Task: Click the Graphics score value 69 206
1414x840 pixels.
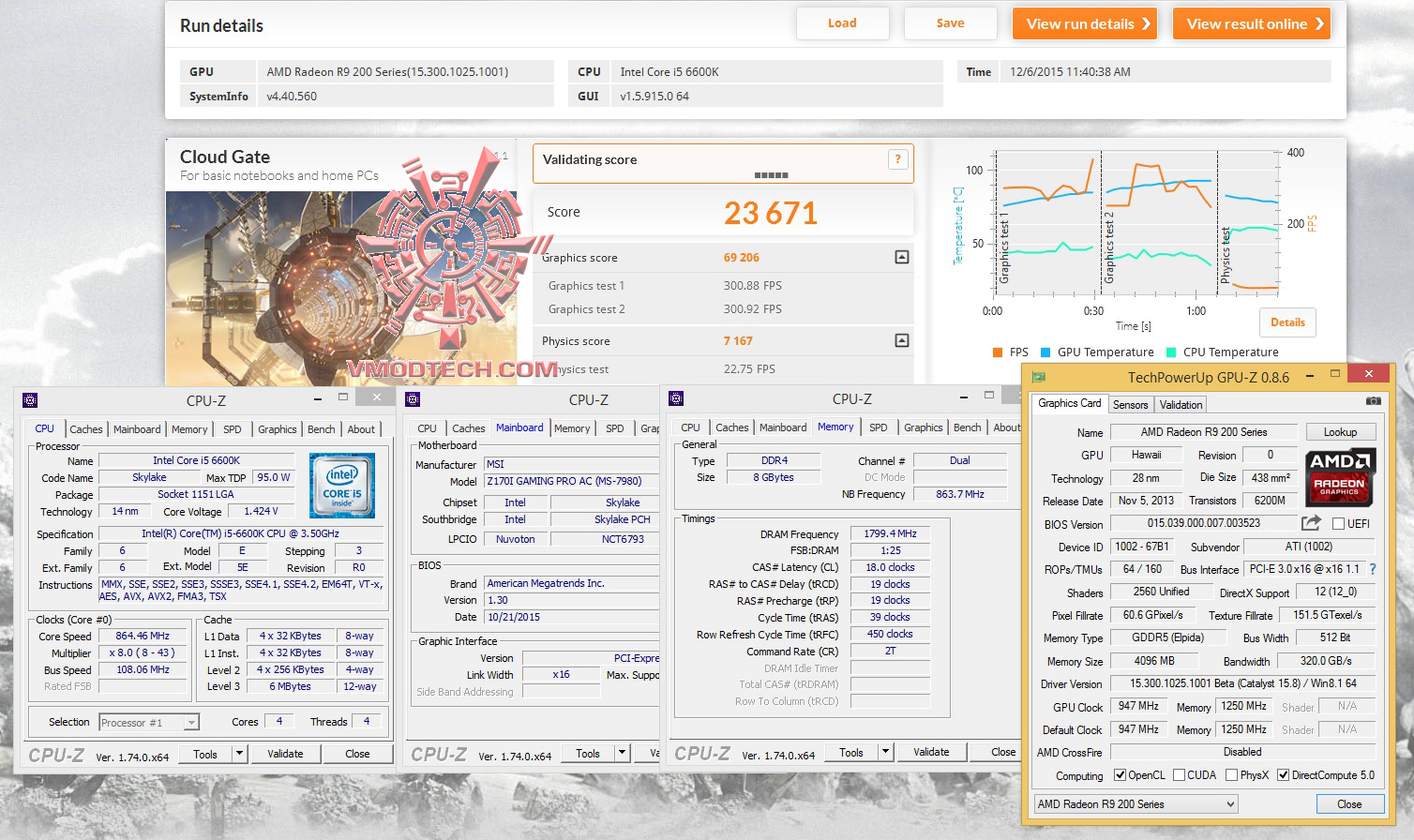Action: (742, 258)
